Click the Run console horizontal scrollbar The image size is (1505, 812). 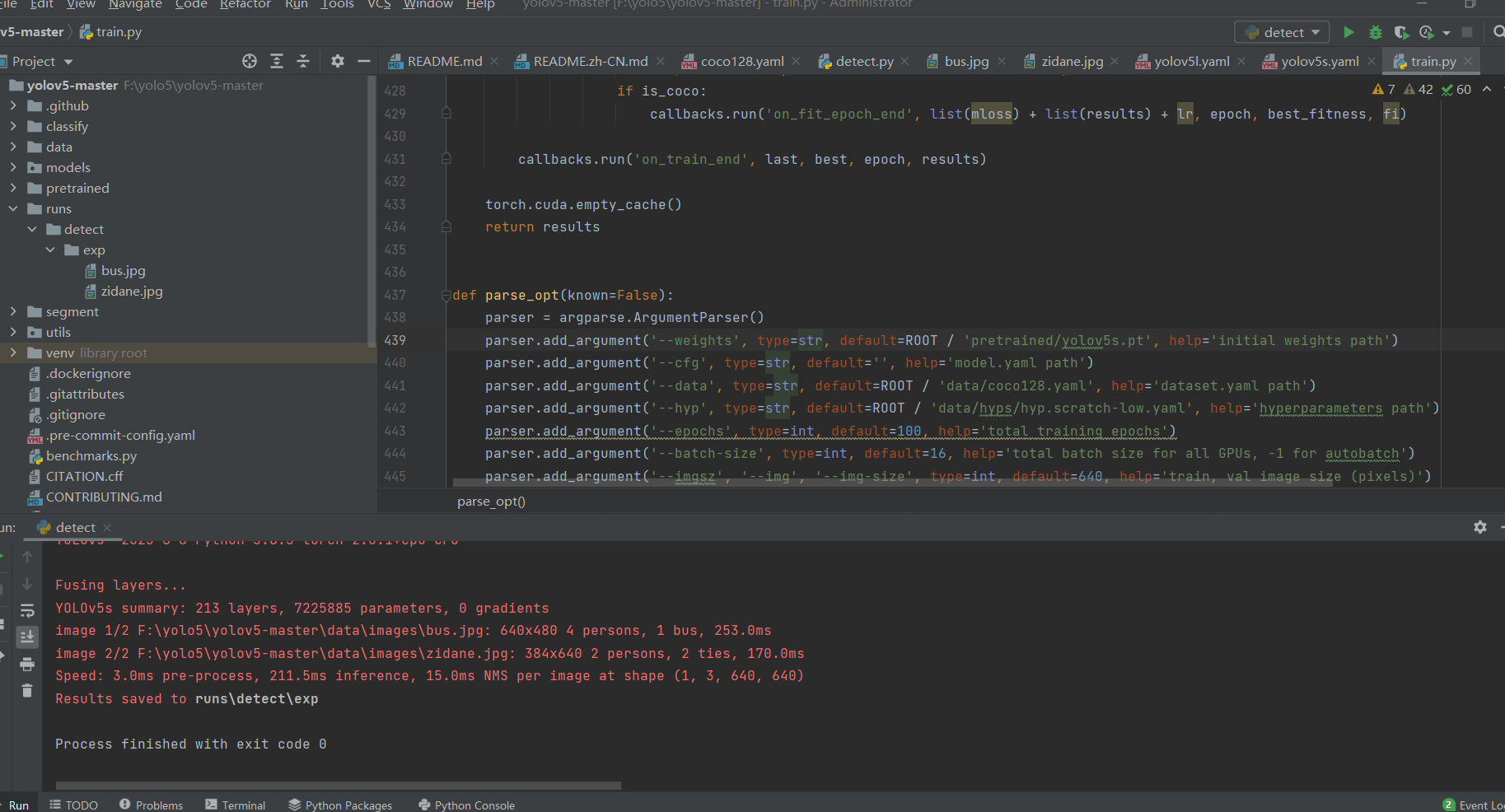pos(338,785)
